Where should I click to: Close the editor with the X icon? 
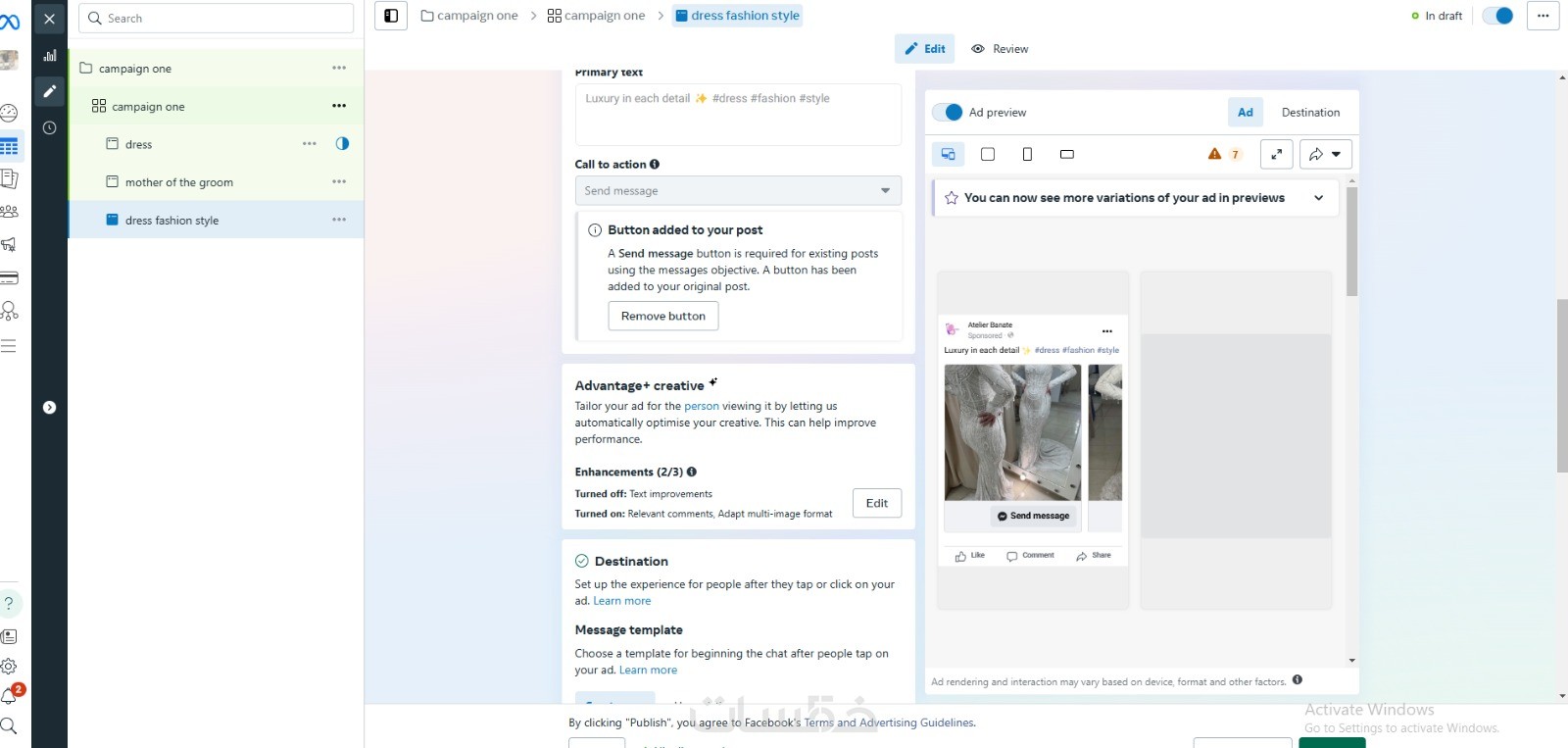coord(49,19)
